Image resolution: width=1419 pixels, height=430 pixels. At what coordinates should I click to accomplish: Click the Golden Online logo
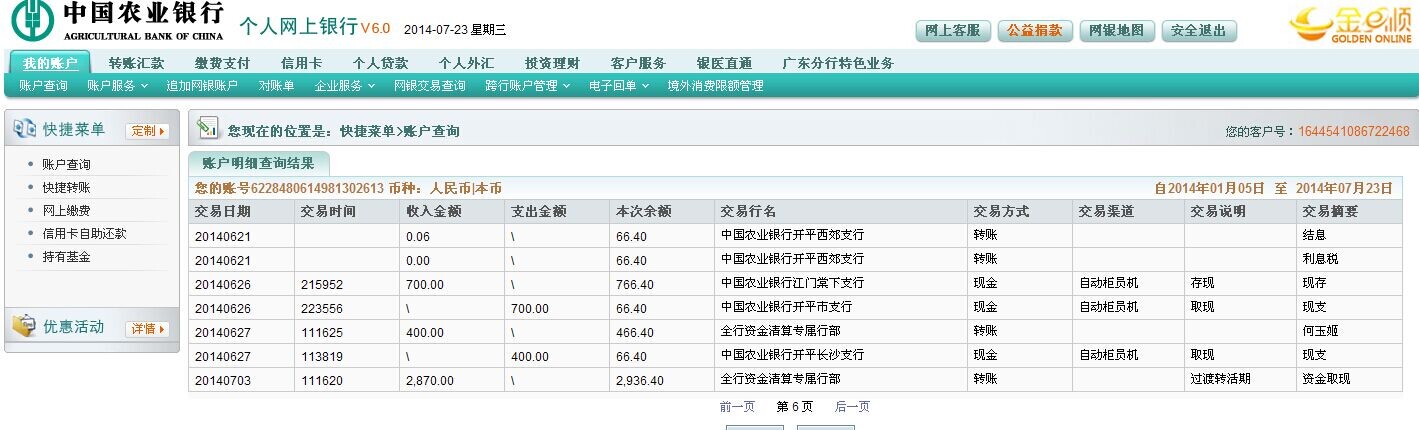(x=1351, y=24)
